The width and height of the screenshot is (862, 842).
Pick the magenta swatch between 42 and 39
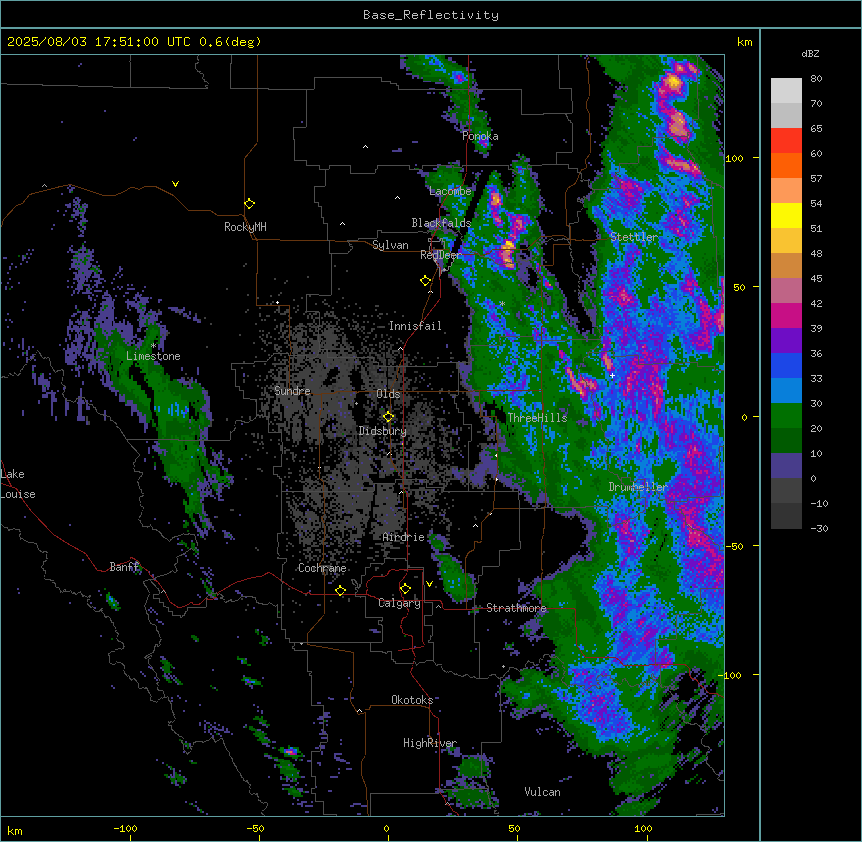pyautogui.click(x=786, y=315)
